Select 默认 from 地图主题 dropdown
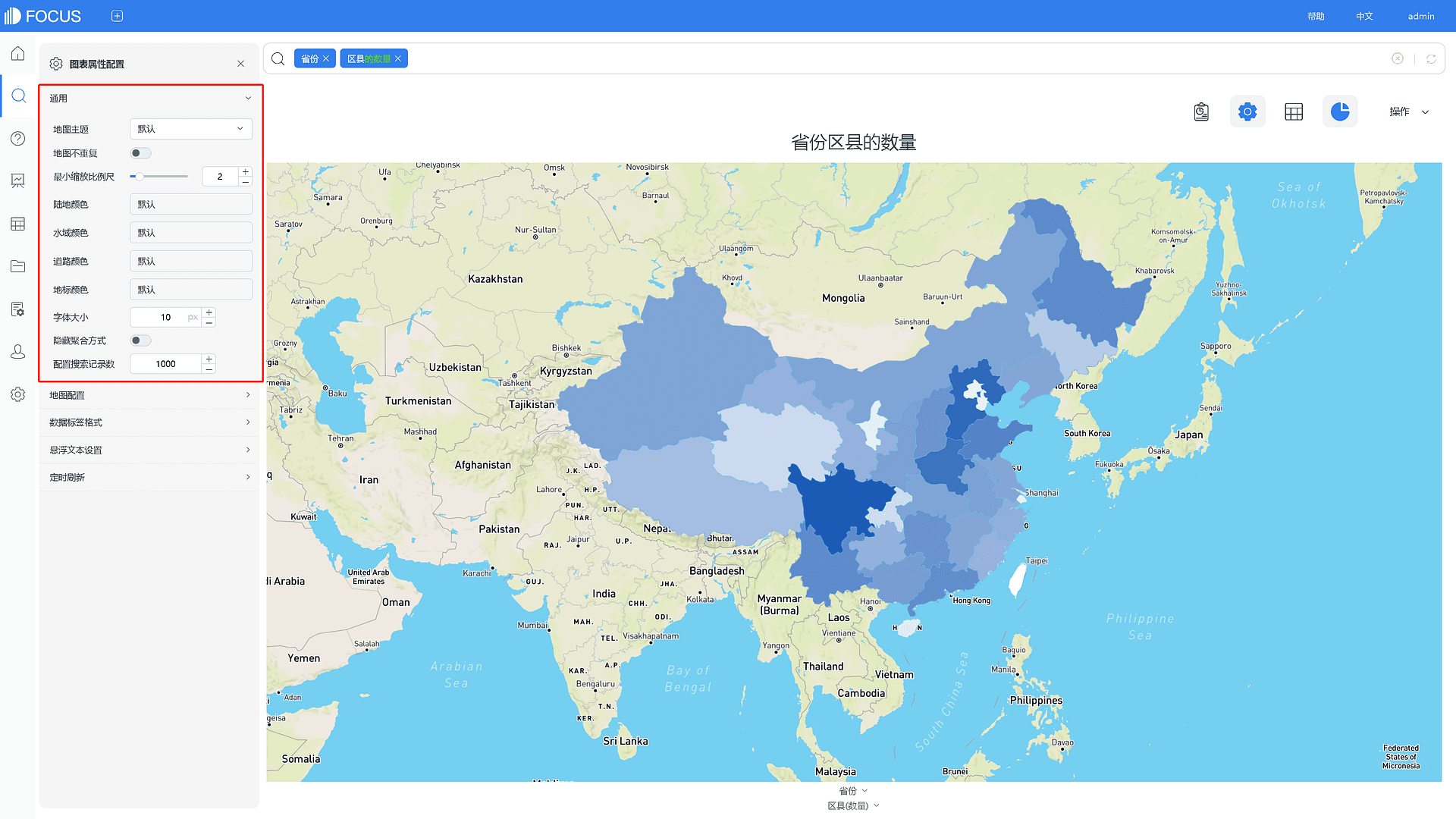1456x819 pixels. click(x=190, y=128)
